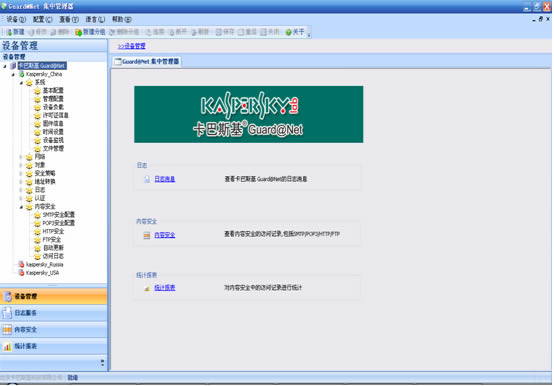Click the POP3安全配置 node icon
Viewport: 554px width, 386px height.
point(37,223)
